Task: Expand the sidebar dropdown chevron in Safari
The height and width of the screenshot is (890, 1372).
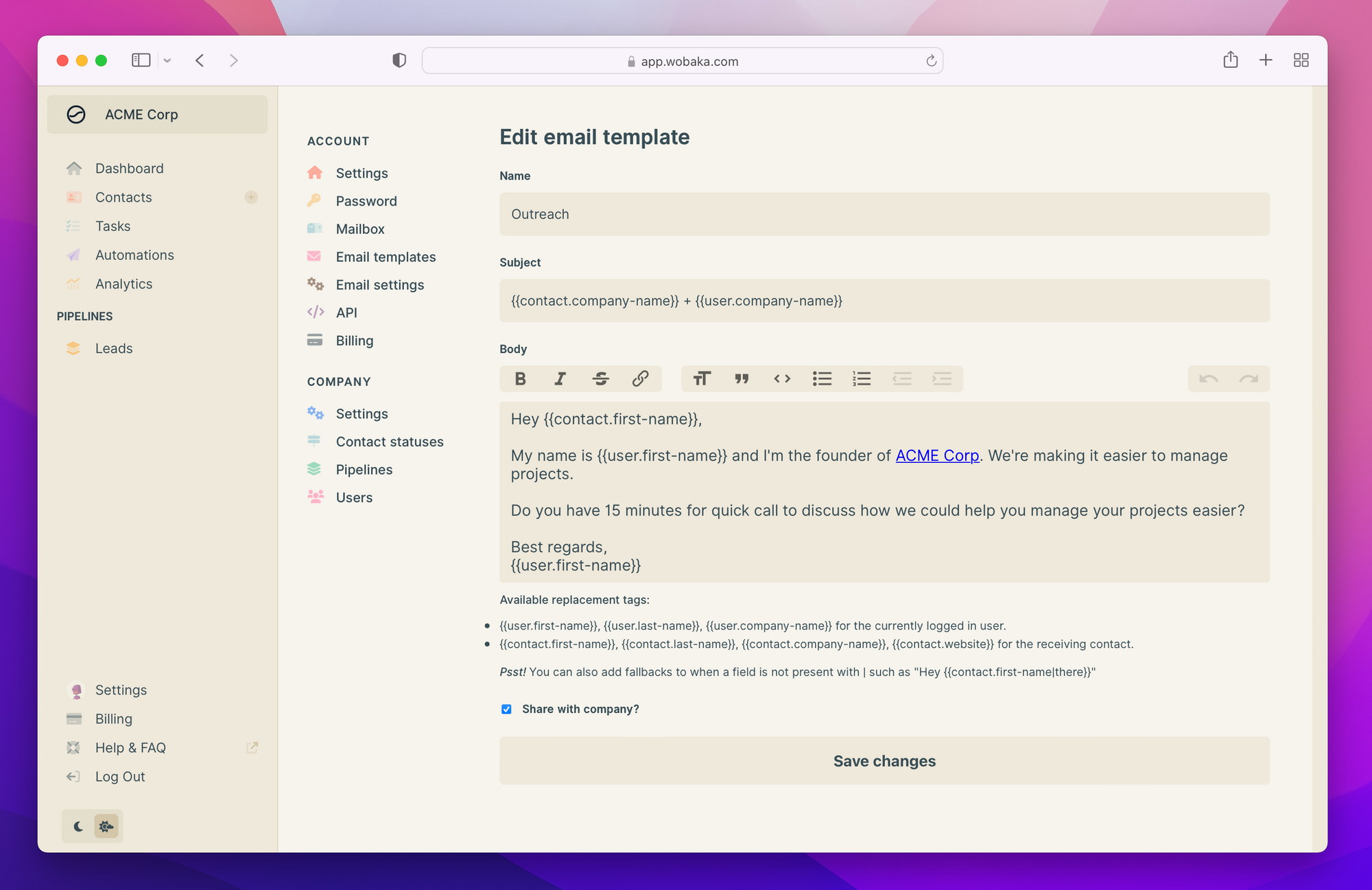Action: [167, 60]
